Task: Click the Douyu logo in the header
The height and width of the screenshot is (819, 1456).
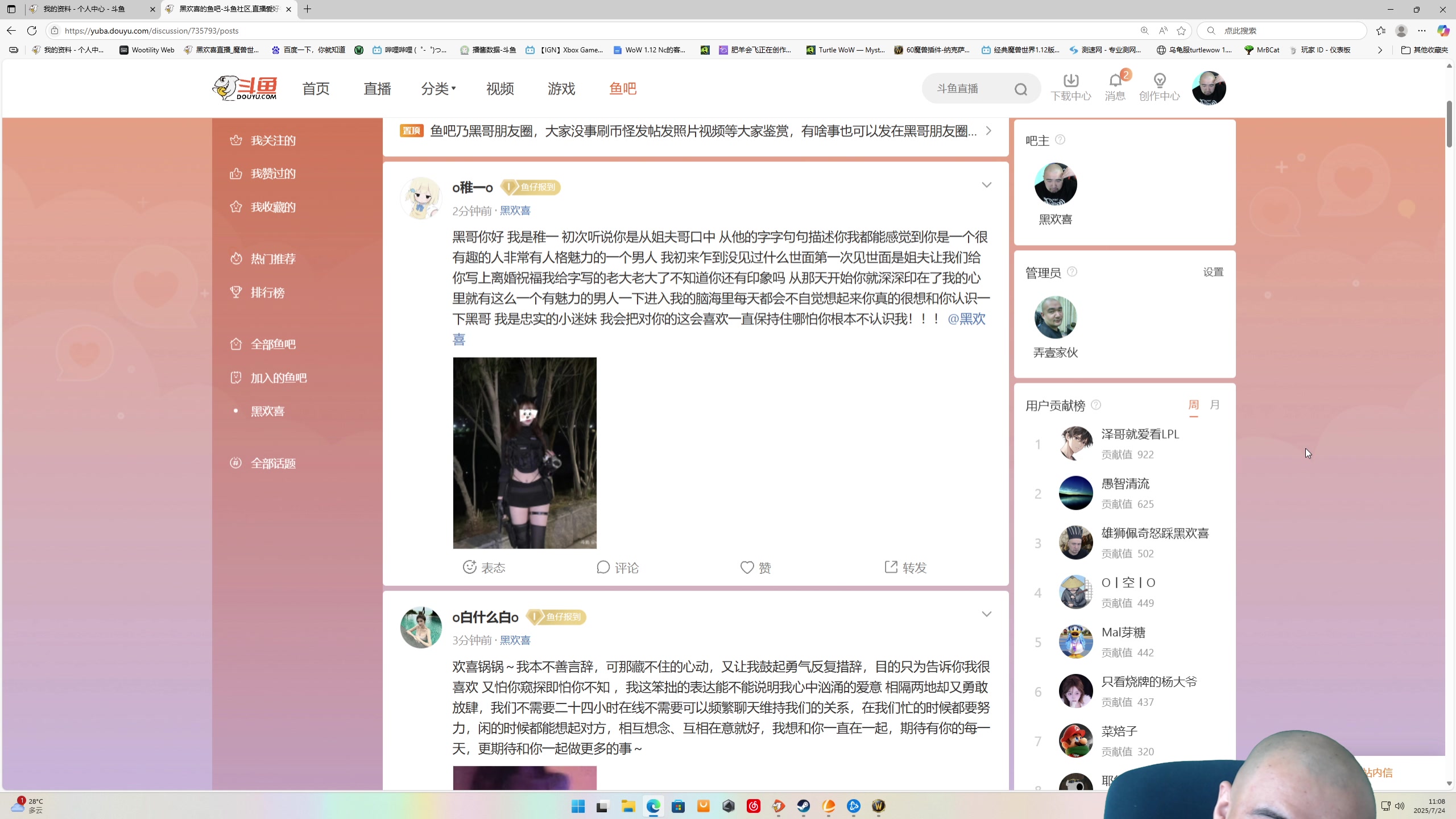Action: (x=245, y=88)
